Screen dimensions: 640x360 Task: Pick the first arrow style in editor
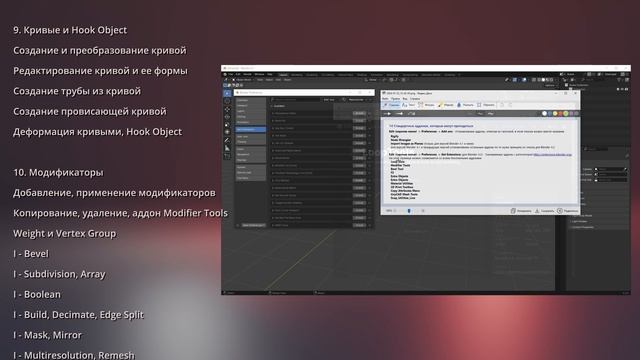pyautogui.click(x=387, y=113)
